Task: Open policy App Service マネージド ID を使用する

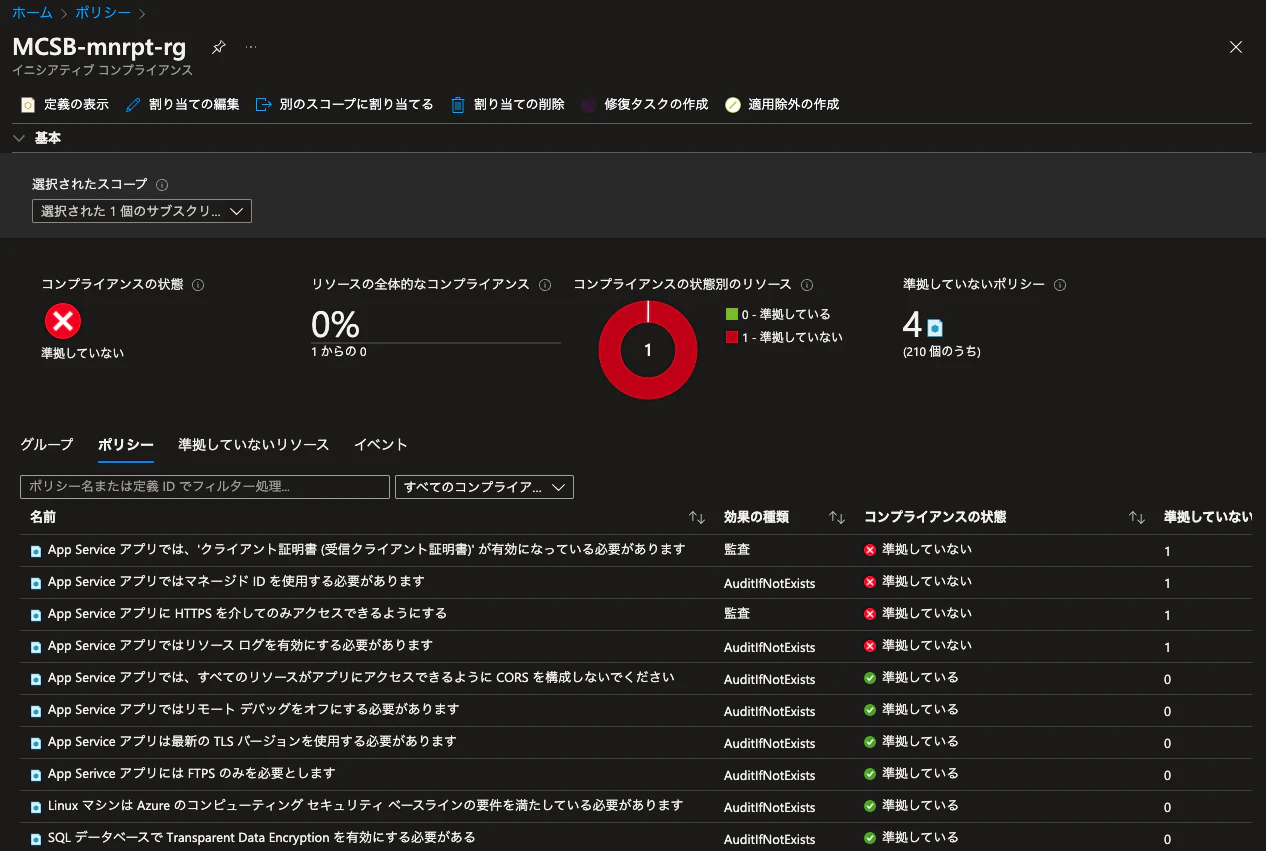Action: (236, 581)
